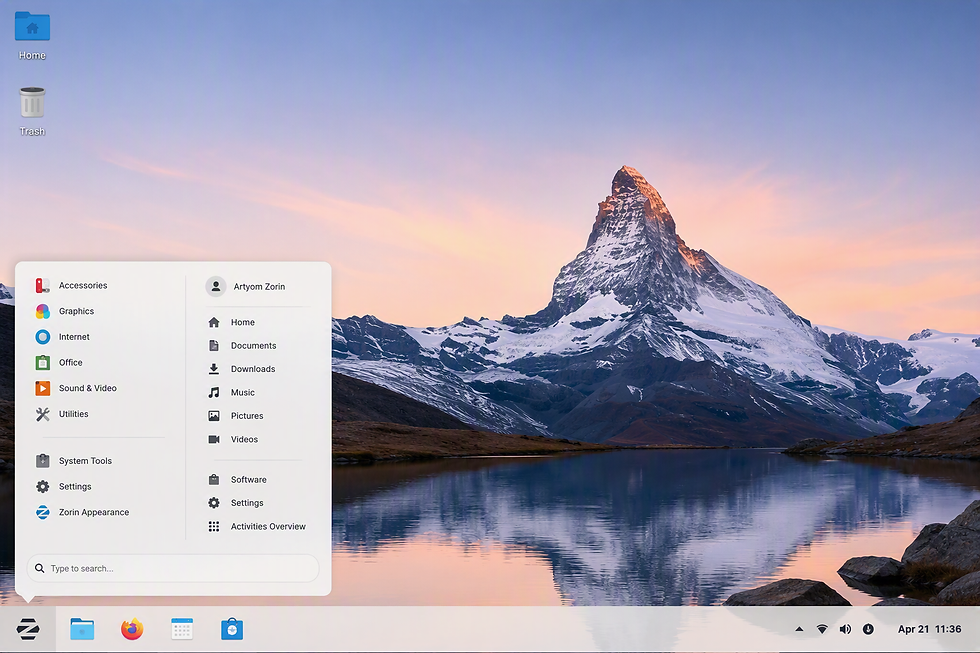Click the Internet blue globe icon

42,337
